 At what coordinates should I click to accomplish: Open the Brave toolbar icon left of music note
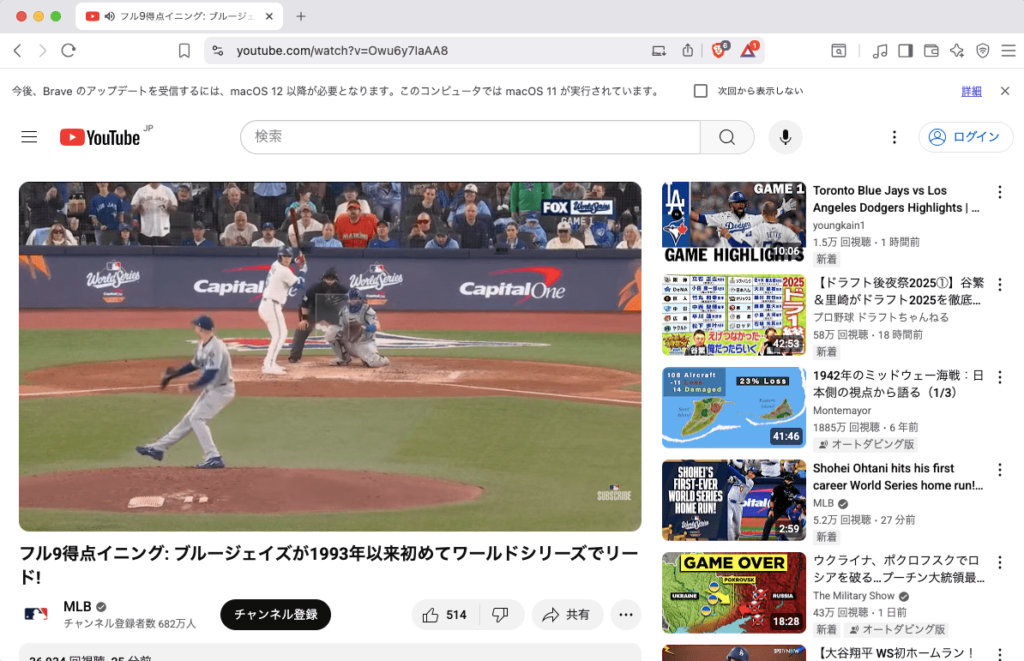click(x=839, y=50)
